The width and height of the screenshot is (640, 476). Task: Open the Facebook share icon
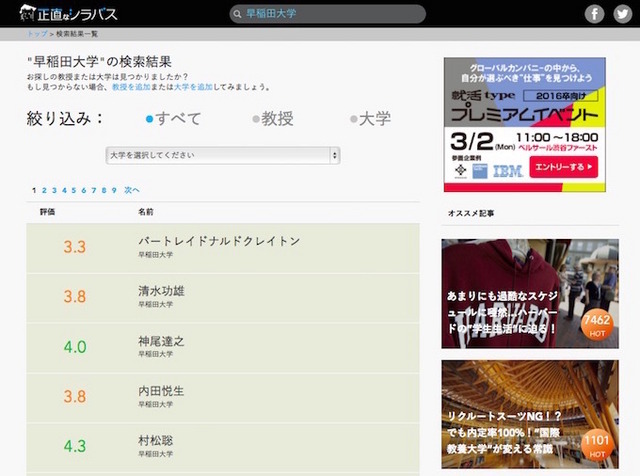tap(594, 14)
